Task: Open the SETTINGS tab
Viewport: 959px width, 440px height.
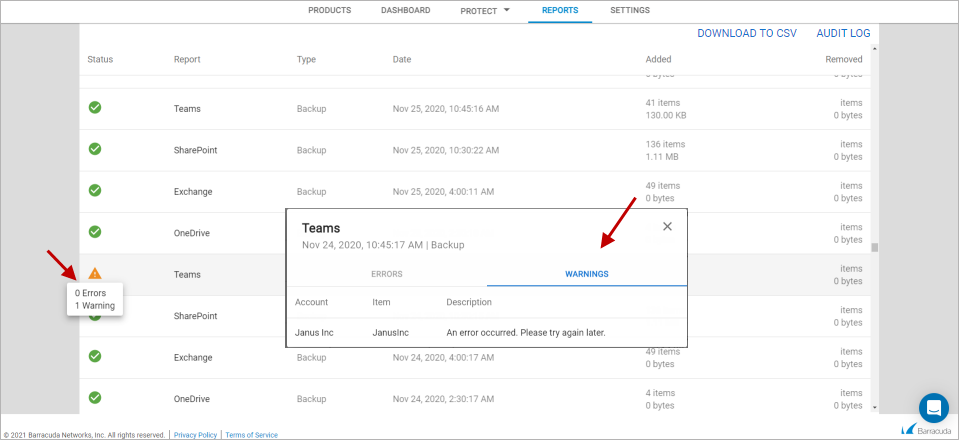Action: (x=630, y=10)
